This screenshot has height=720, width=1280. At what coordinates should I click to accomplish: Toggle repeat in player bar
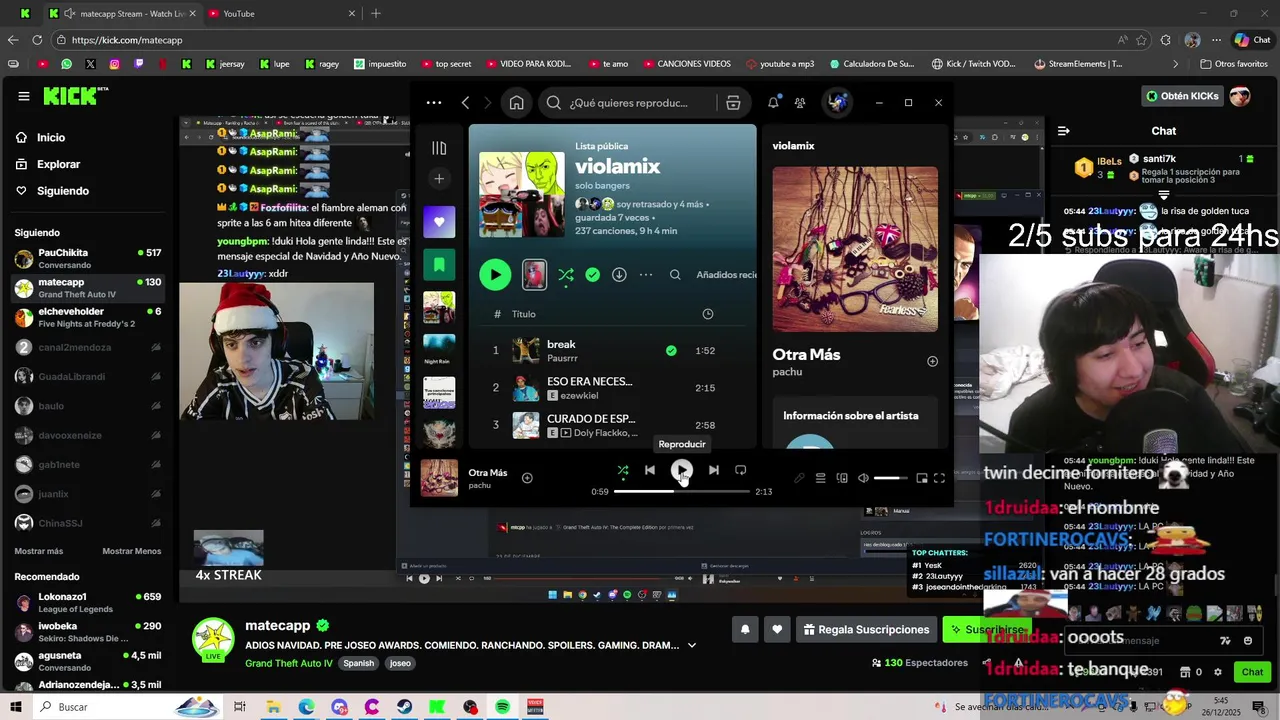click(740, 470)
